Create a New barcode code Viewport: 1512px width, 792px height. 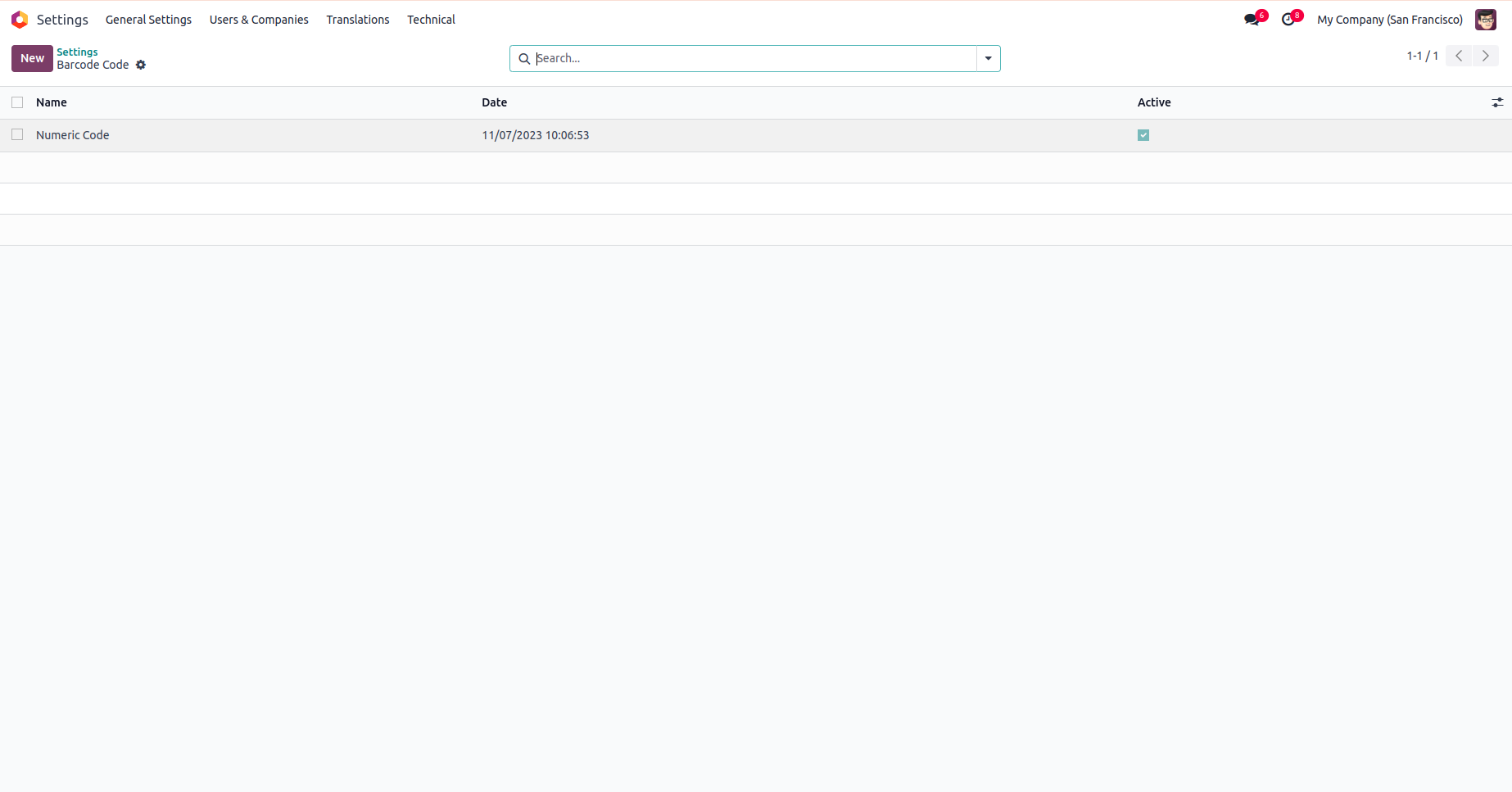32,58
